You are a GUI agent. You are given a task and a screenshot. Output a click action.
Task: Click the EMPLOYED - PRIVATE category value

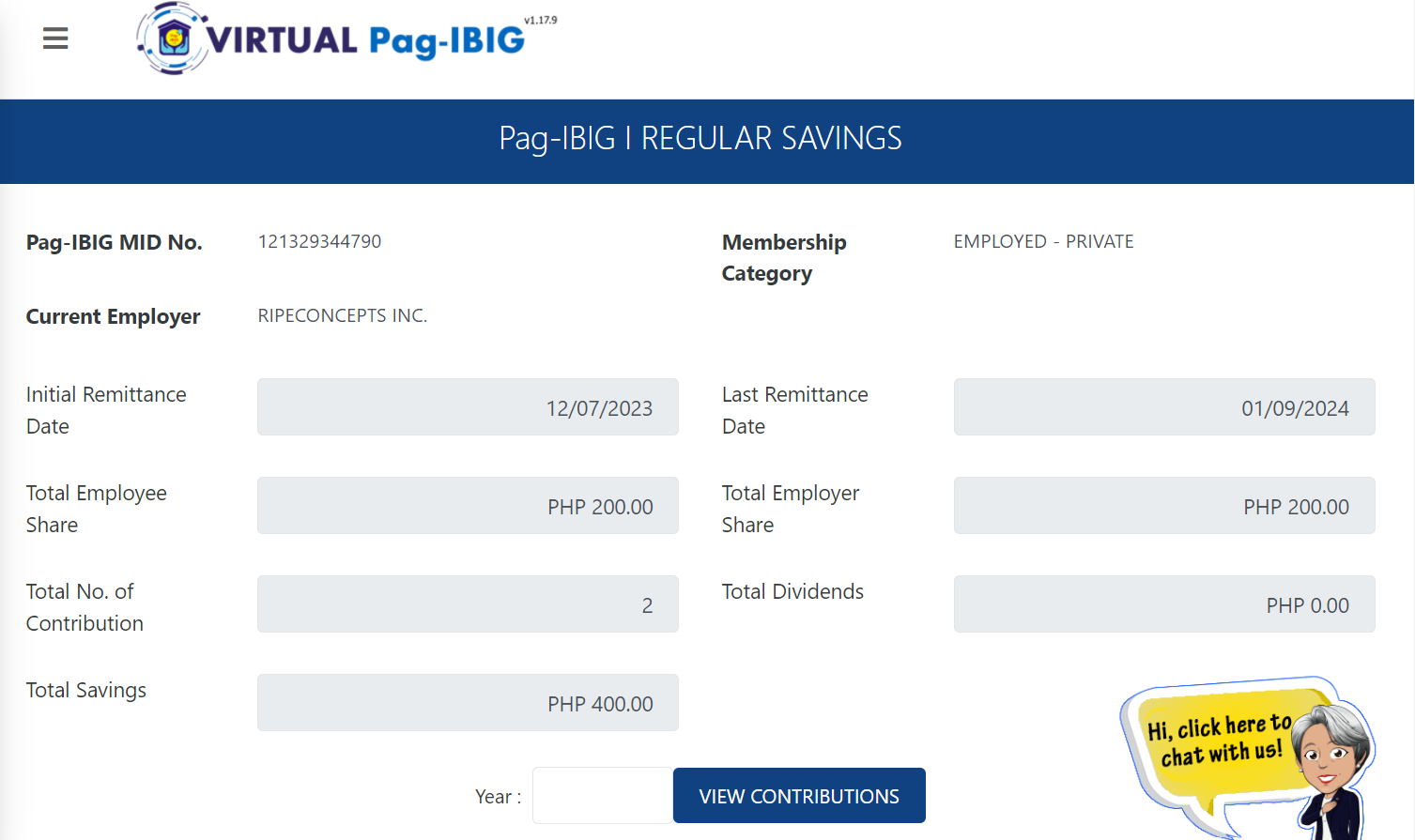[1043, 241]
